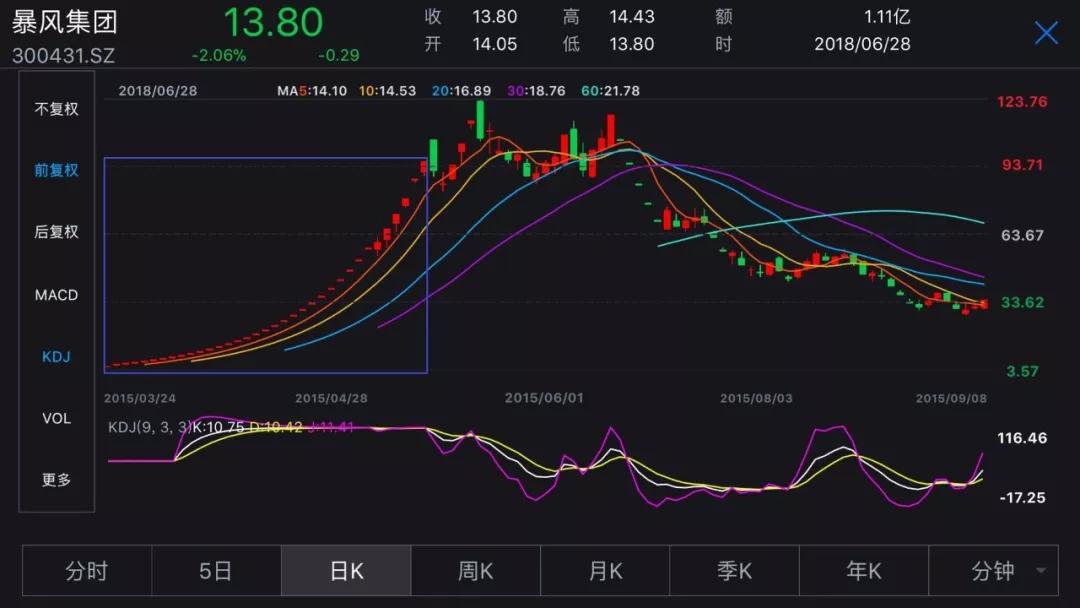Viewport: 1080px width, 608px height.
Task: Click the MA 30:18.76 legend label
Action: coord(536,91)
